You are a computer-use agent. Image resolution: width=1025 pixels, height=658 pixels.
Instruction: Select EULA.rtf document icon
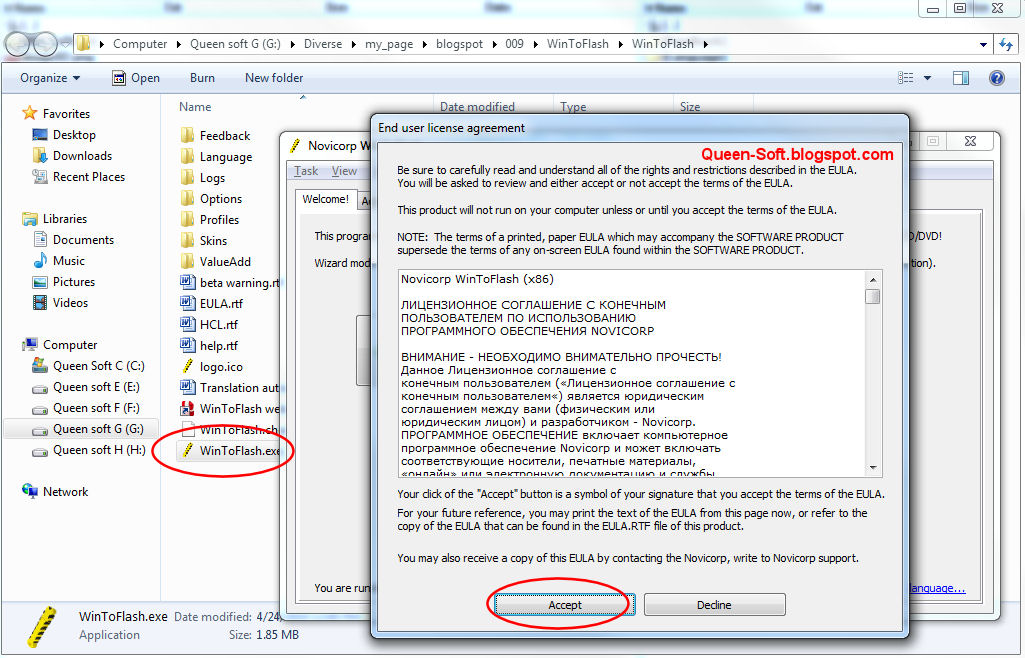188,303
